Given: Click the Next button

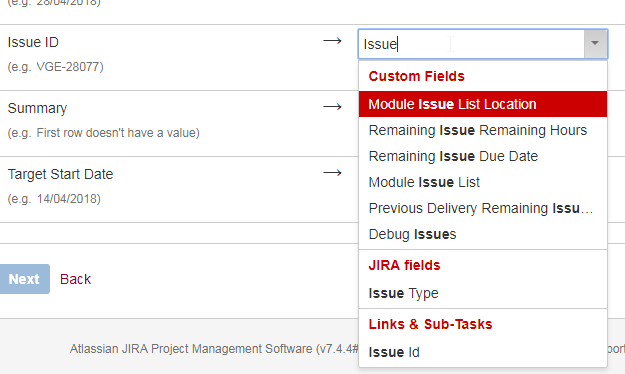Looking at the screenshot, I should tap(24, 279).
